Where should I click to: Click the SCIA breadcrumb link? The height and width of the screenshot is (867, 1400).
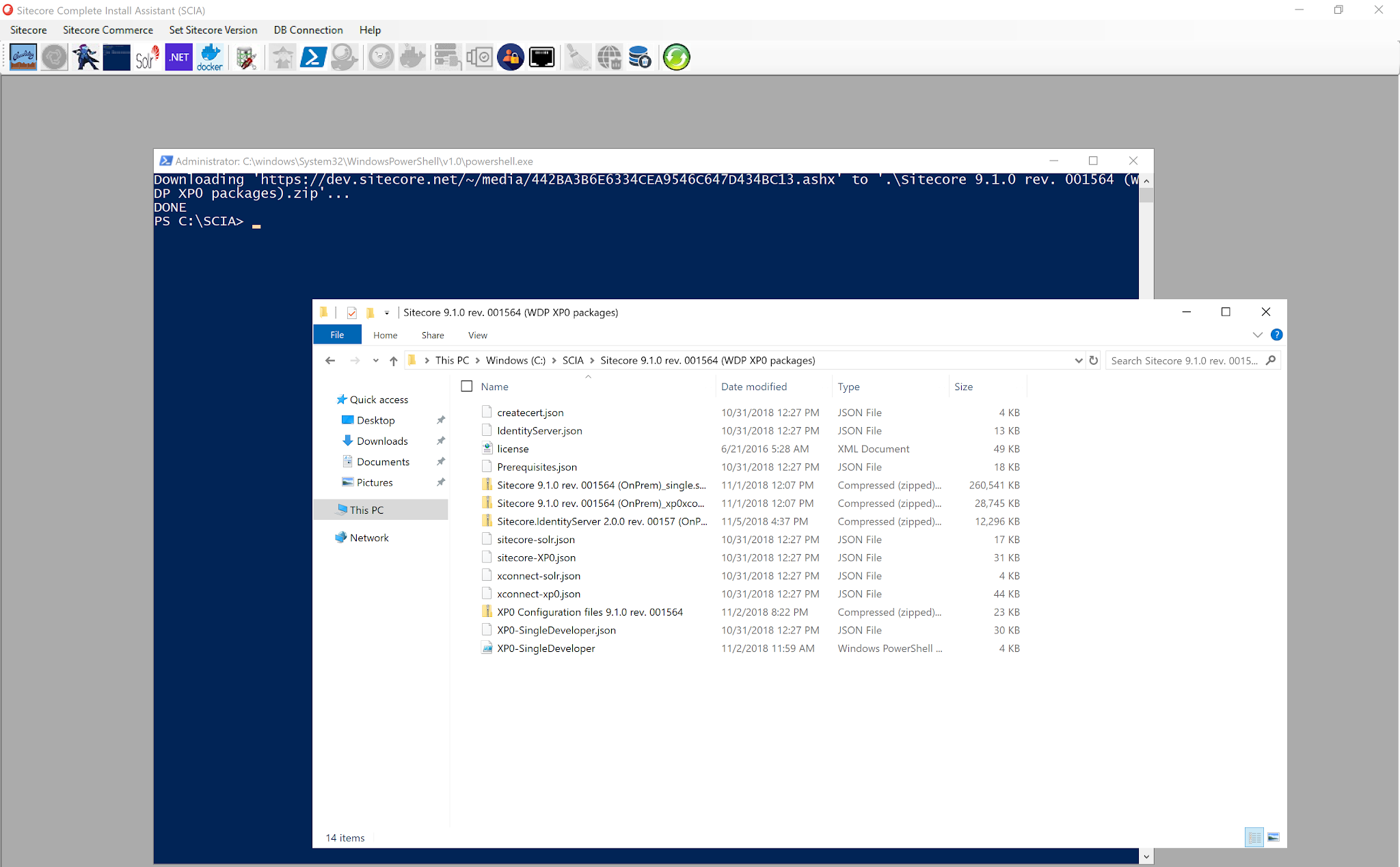[573, 361]
